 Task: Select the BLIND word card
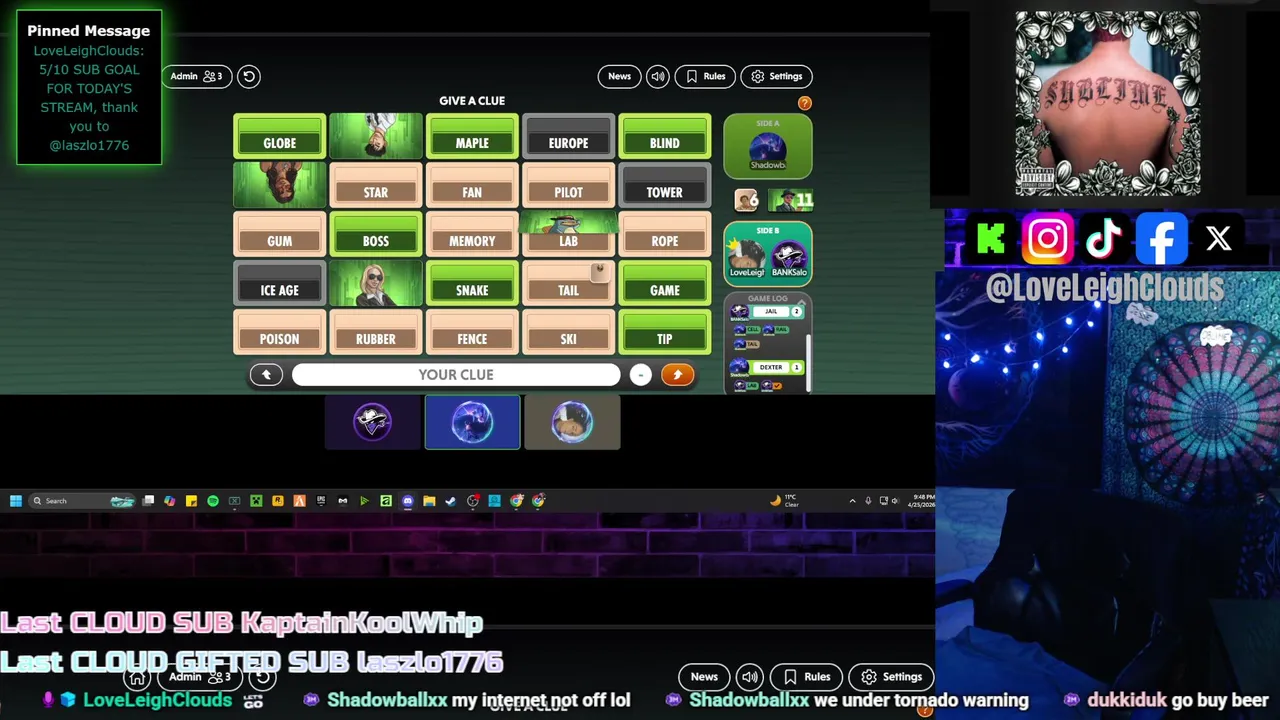pos(665,137)
